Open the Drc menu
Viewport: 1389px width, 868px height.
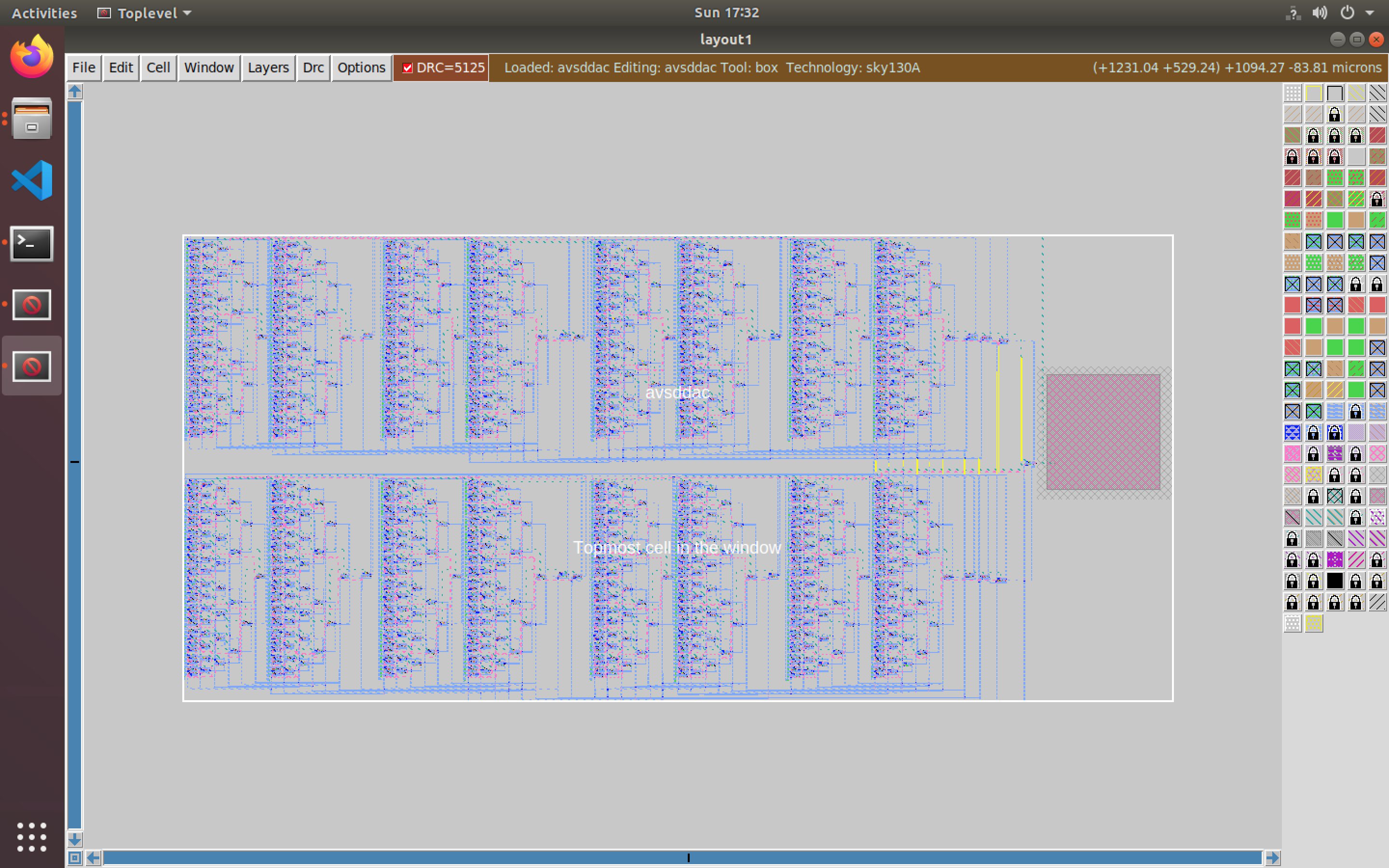click(x=313, y=68)
